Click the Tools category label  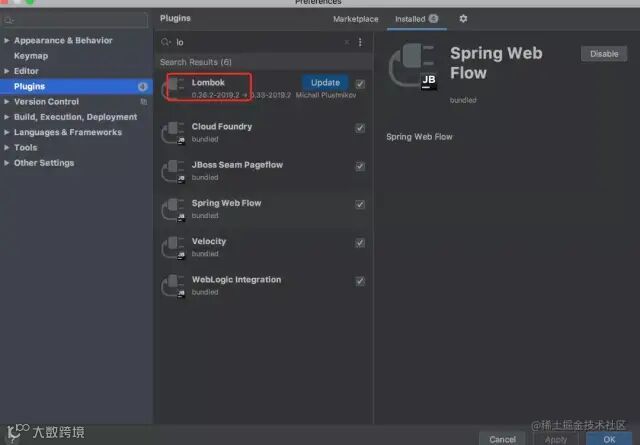pos(25,148)
